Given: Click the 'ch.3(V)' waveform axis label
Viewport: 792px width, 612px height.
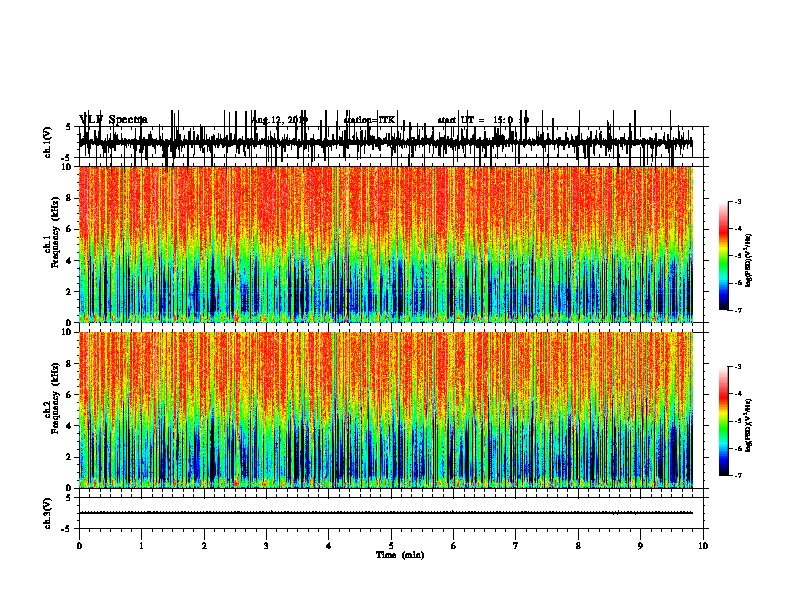Looking at the screenshot, I should click(48, 513).
